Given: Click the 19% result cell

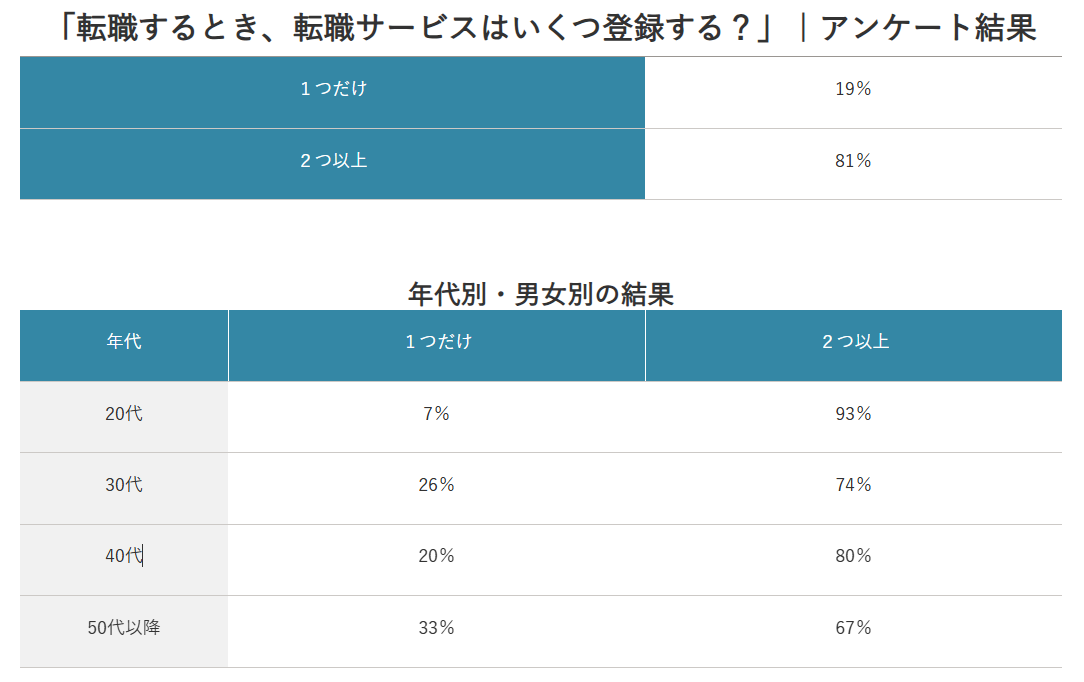Looking at the screenshot, I should [853, 89].
